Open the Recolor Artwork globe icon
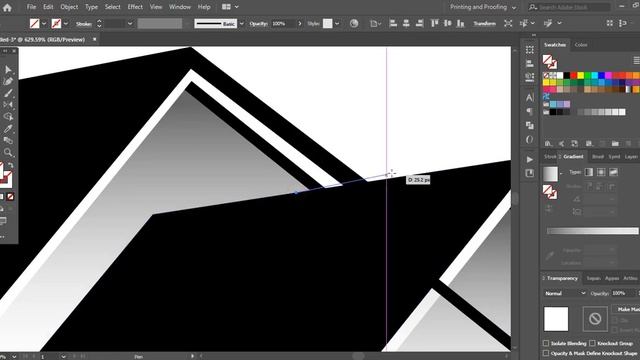Screen dimensions: 640x360 click(x=354, y=24)
